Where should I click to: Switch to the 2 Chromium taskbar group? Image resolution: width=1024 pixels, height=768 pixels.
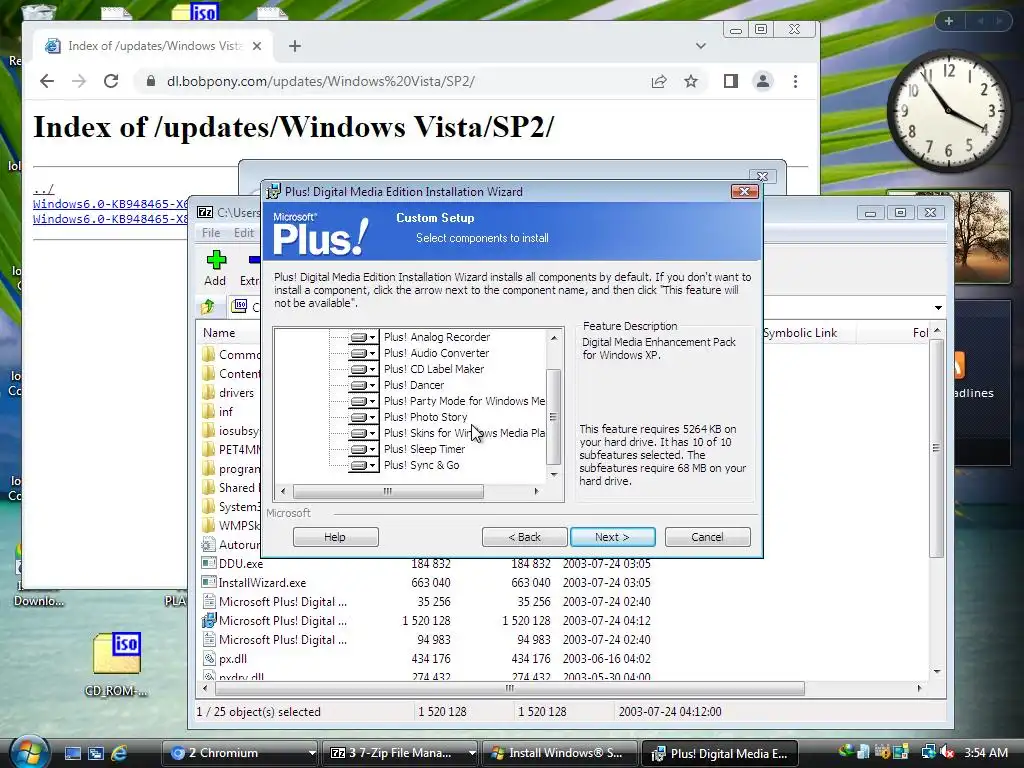pyautogui.click(x=240, y=753)
